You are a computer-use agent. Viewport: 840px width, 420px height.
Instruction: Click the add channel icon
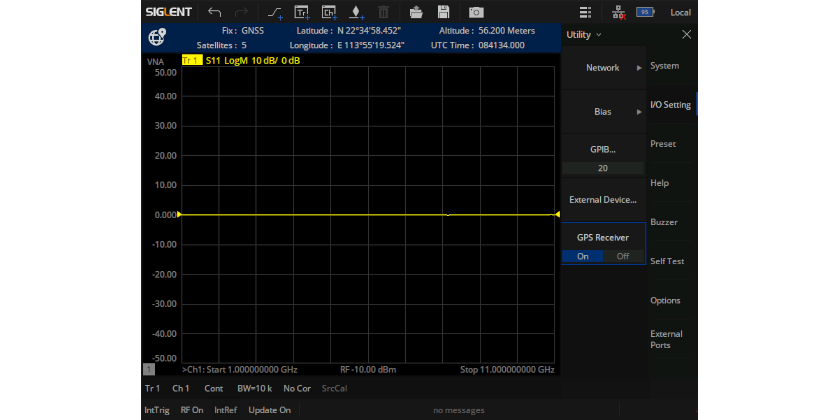click(x=329, y=12)
